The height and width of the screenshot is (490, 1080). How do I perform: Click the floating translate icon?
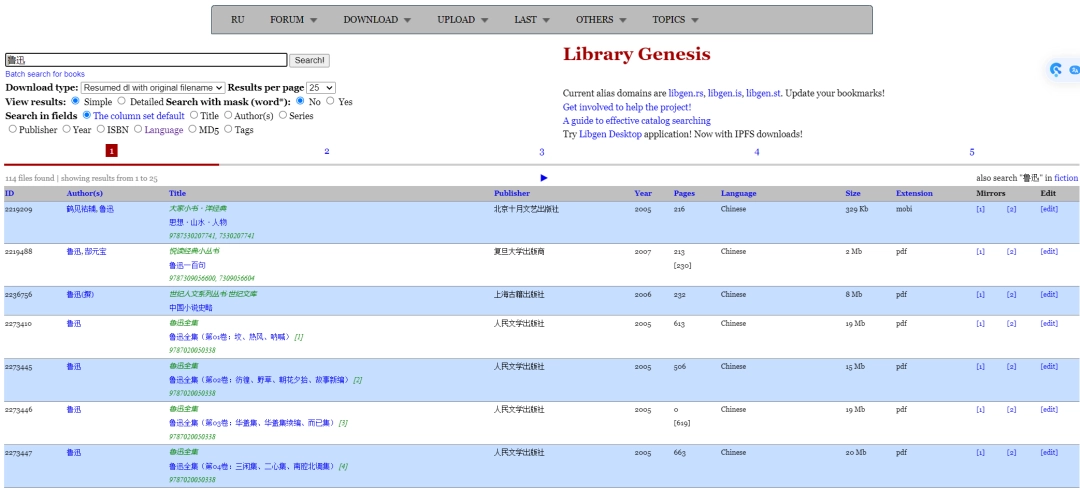(1074, 70)
